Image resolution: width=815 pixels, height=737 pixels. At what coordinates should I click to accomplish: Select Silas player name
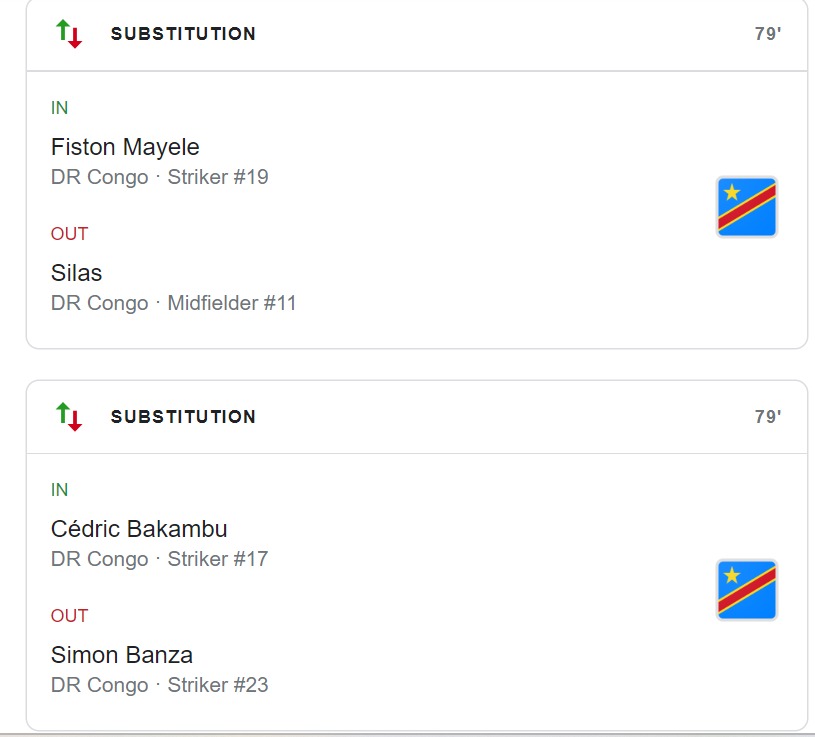(76, 273)
